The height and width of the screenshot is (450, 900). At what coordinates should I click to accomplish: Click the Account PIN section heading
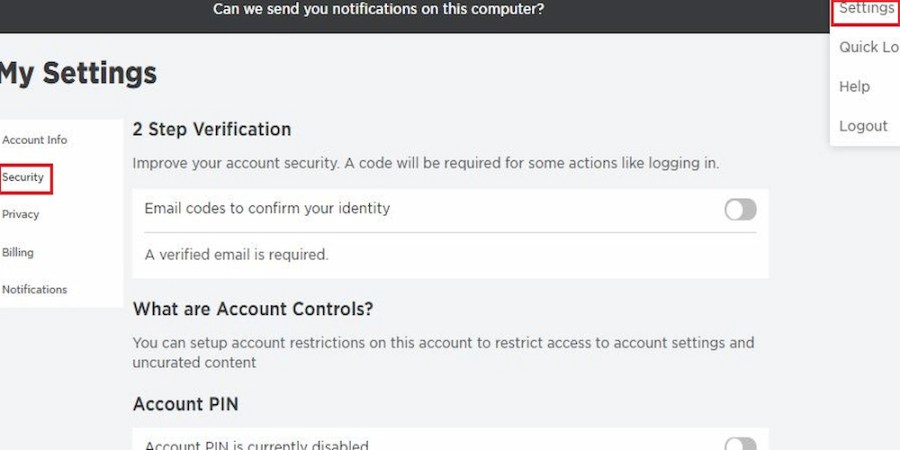185,404
